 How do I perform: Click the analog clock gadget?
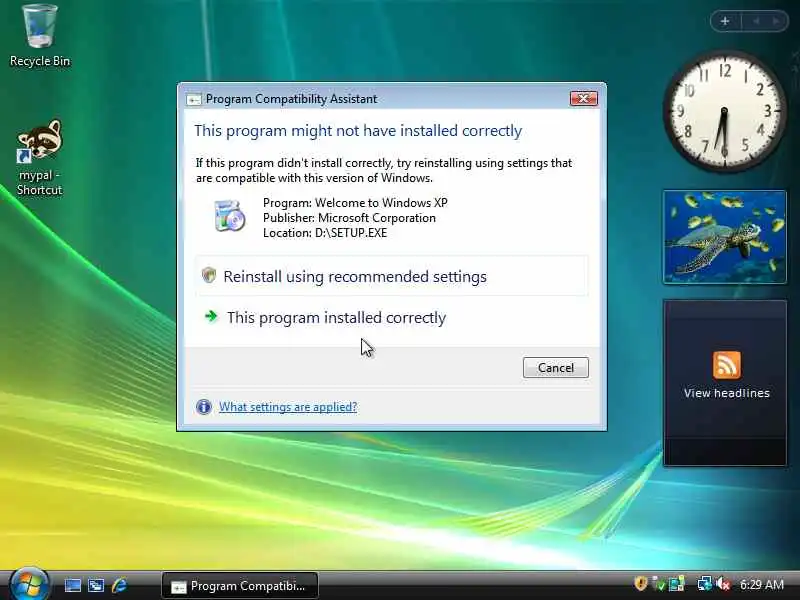(724, 111)
